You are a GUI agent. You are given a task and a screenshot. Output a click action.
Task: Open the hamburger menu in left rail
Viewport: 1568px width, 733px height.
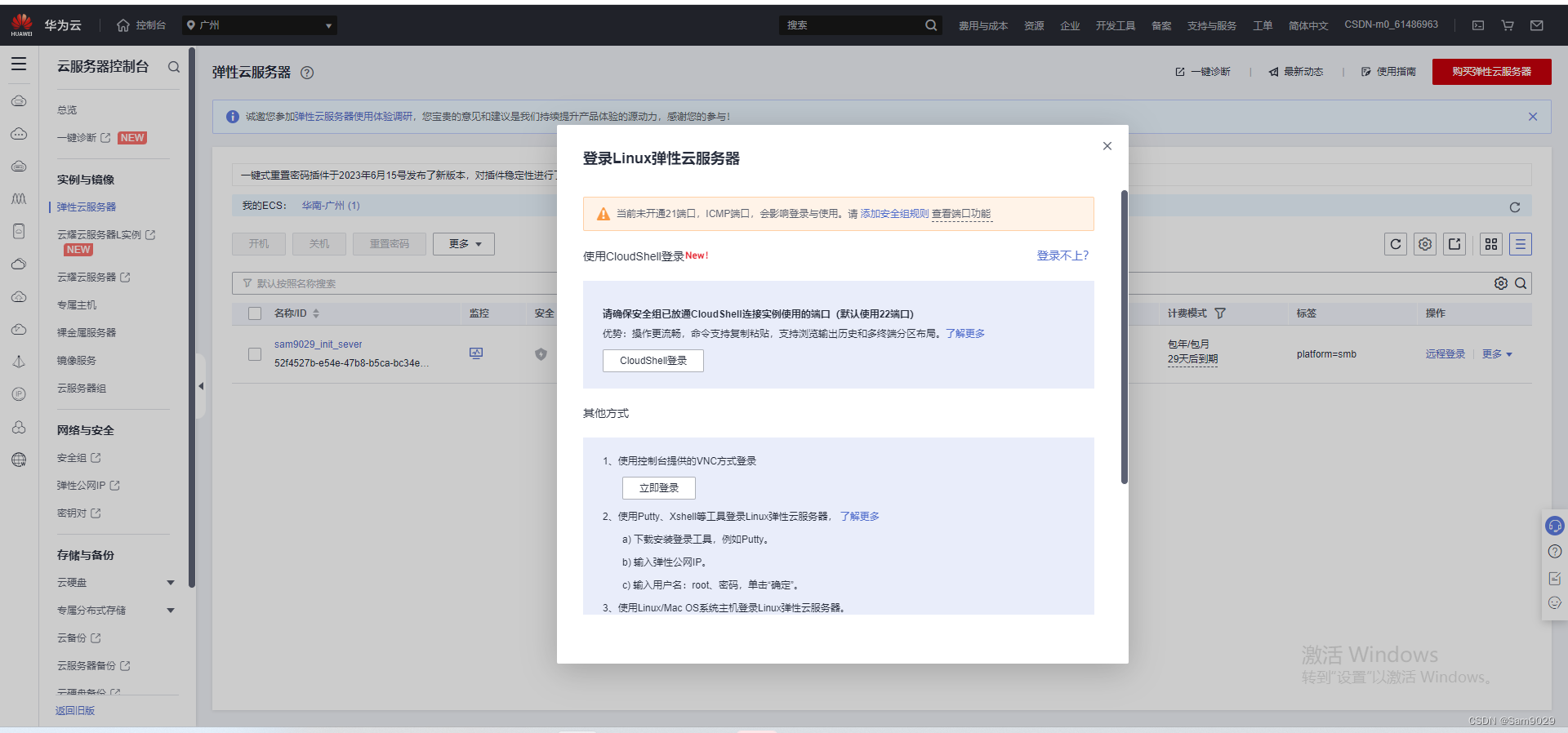click(x=19, y=64)
